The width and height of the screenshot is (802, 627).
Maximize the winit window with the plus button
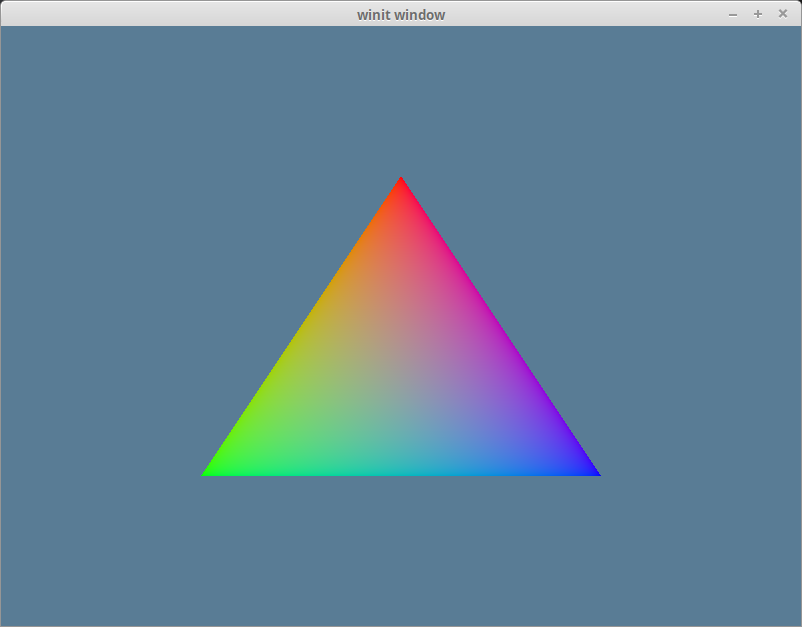point(756,14)
